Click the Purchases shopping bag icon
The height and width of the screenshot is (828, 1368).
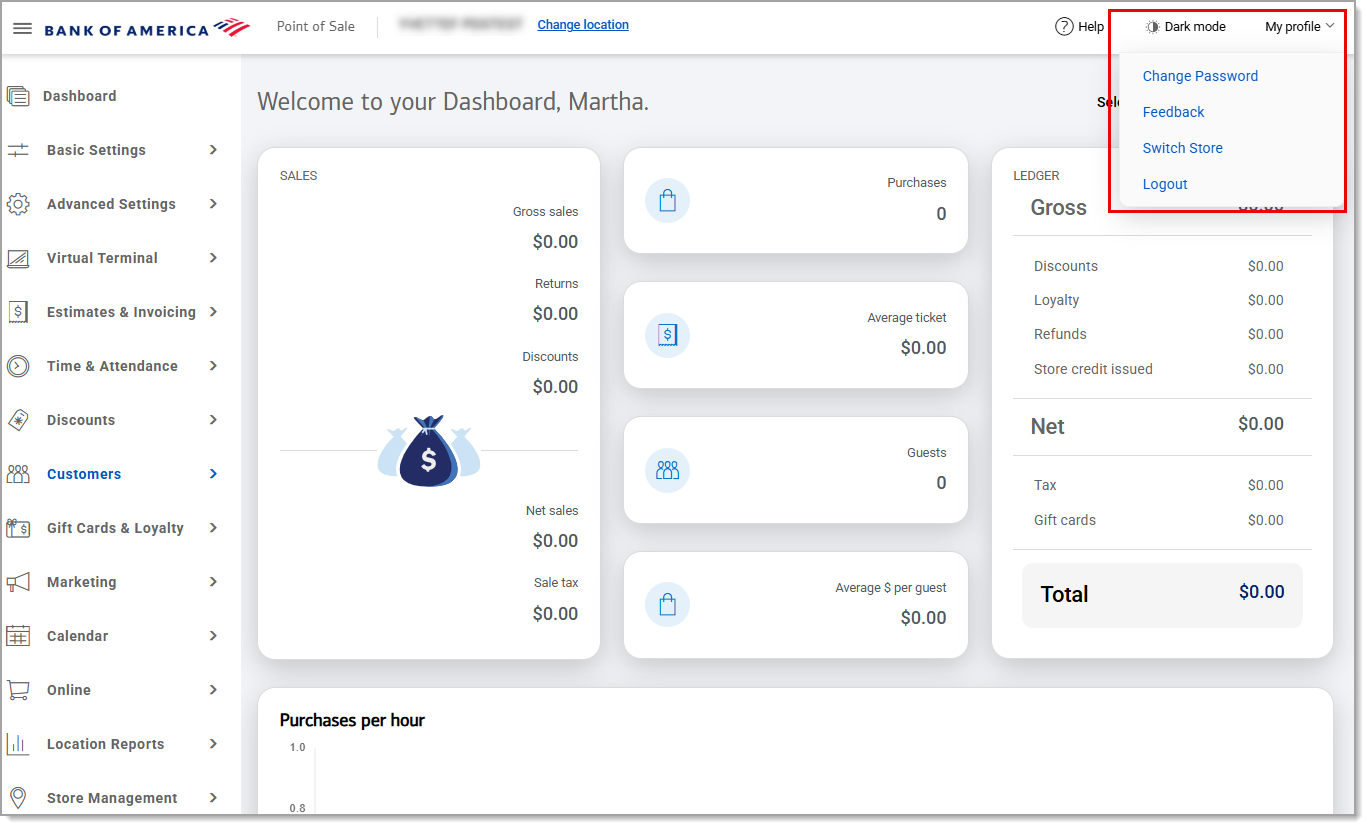tap(667, 201)
